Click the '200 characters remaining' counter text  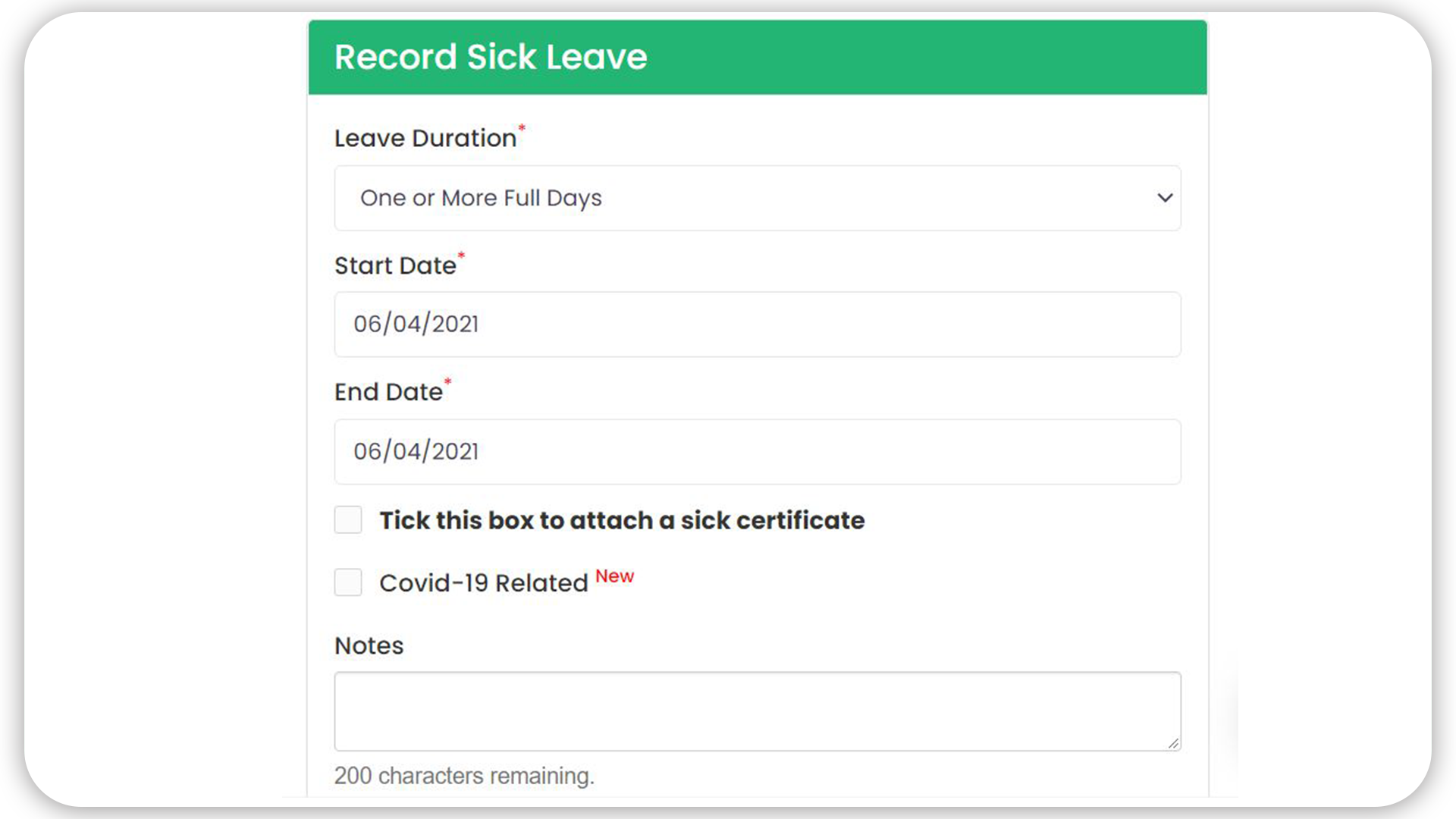[x=464, y=776]
